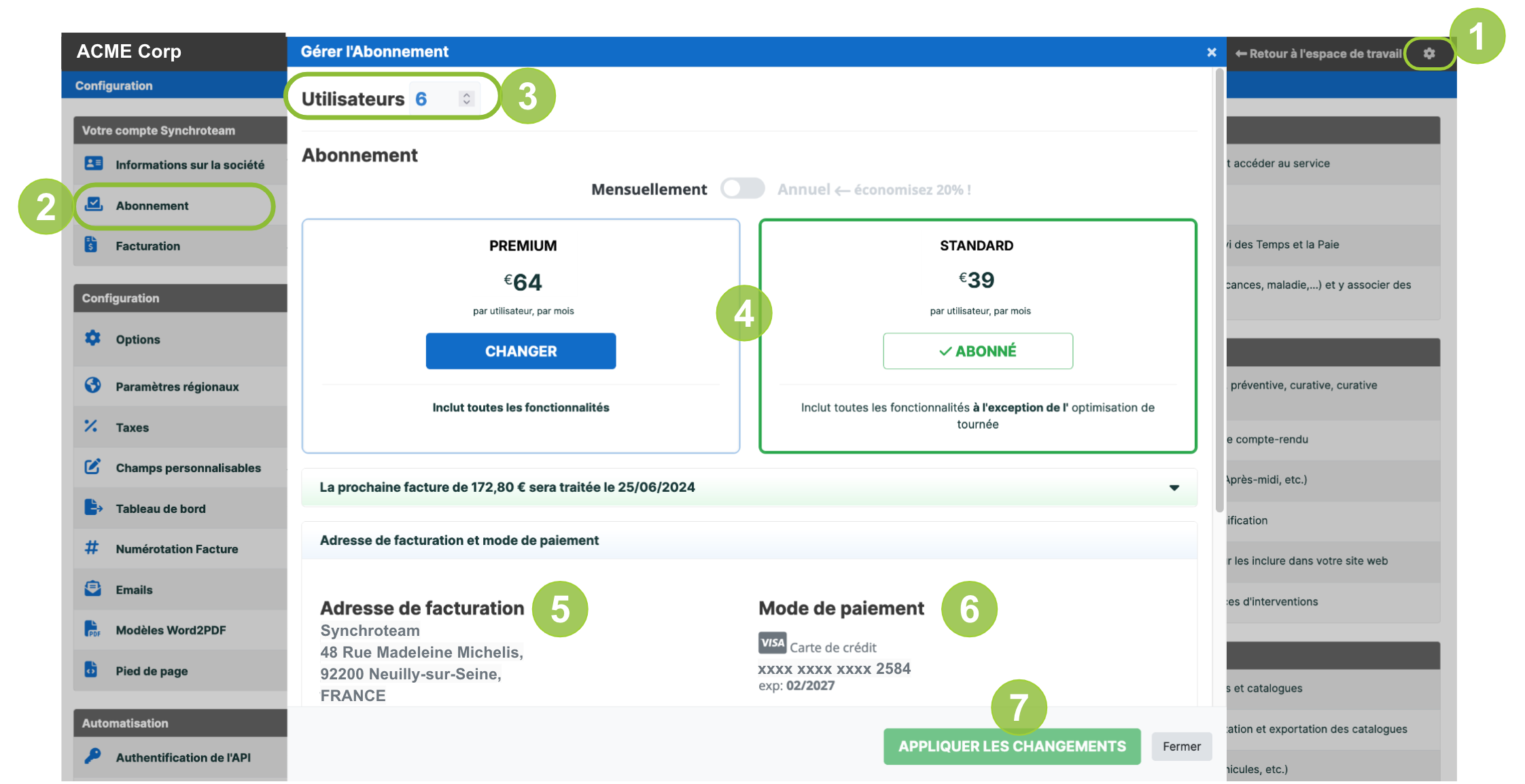This screenshot has height=784, width=1525.
Task: Adjust the Utilisateurs count stepper
Action: pos(466,99)
